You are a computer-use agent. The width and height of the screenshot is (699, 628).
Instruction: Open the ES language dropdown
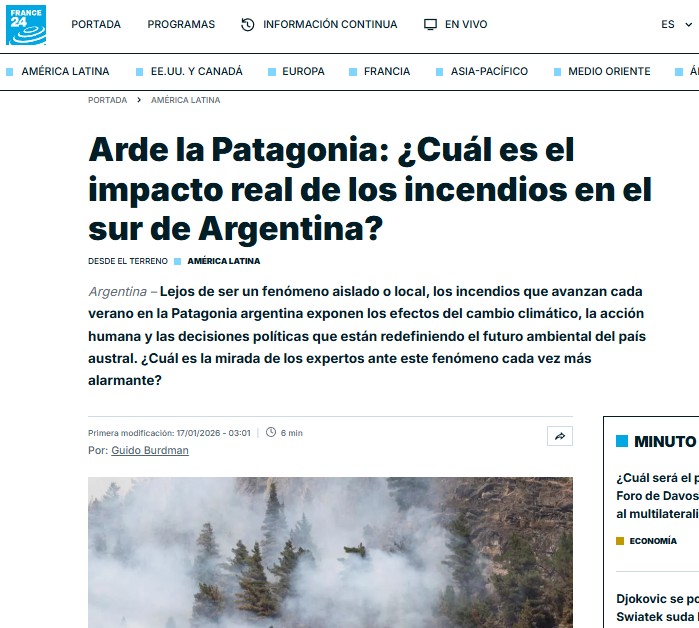674,24
